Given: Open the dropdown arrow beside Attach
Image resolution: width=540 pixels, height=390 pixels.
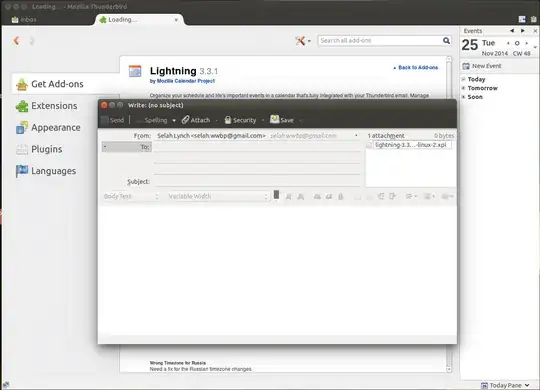Looking at the screenshot, I should 216,120.
